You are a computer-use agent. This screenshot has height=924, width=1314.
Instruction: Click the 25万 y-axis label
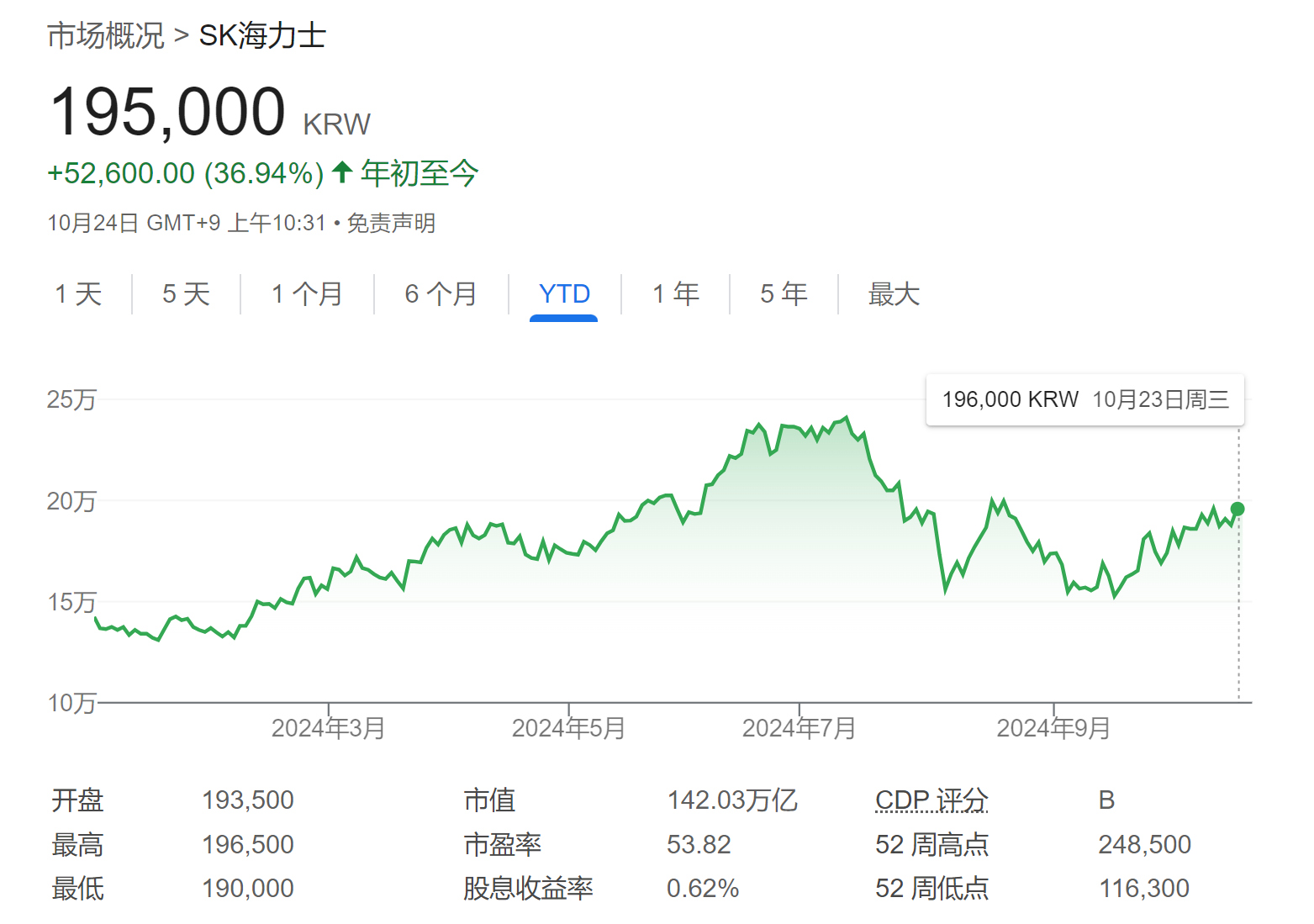(x=71, y=399)
